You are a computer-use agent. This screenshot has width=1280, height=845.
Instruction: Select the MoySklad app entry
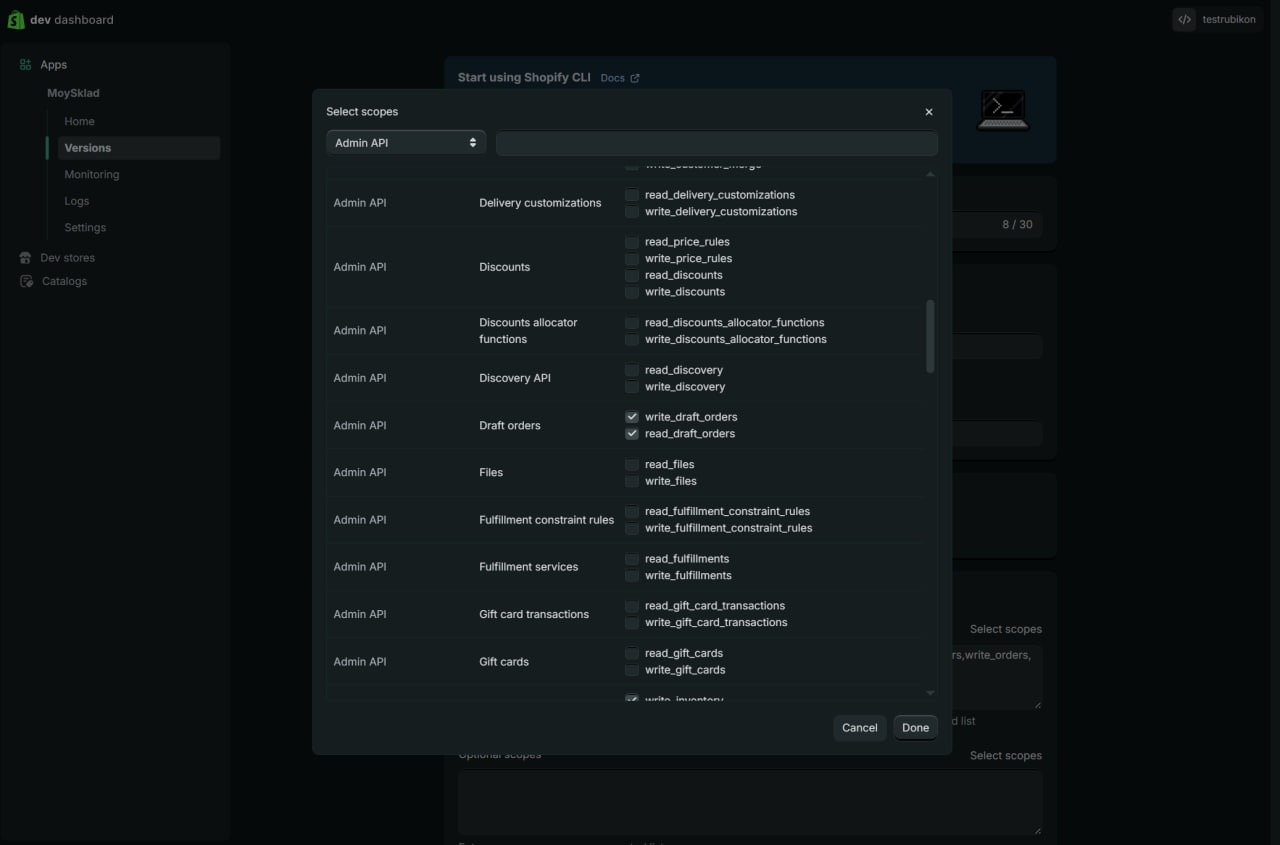(74, 93)
